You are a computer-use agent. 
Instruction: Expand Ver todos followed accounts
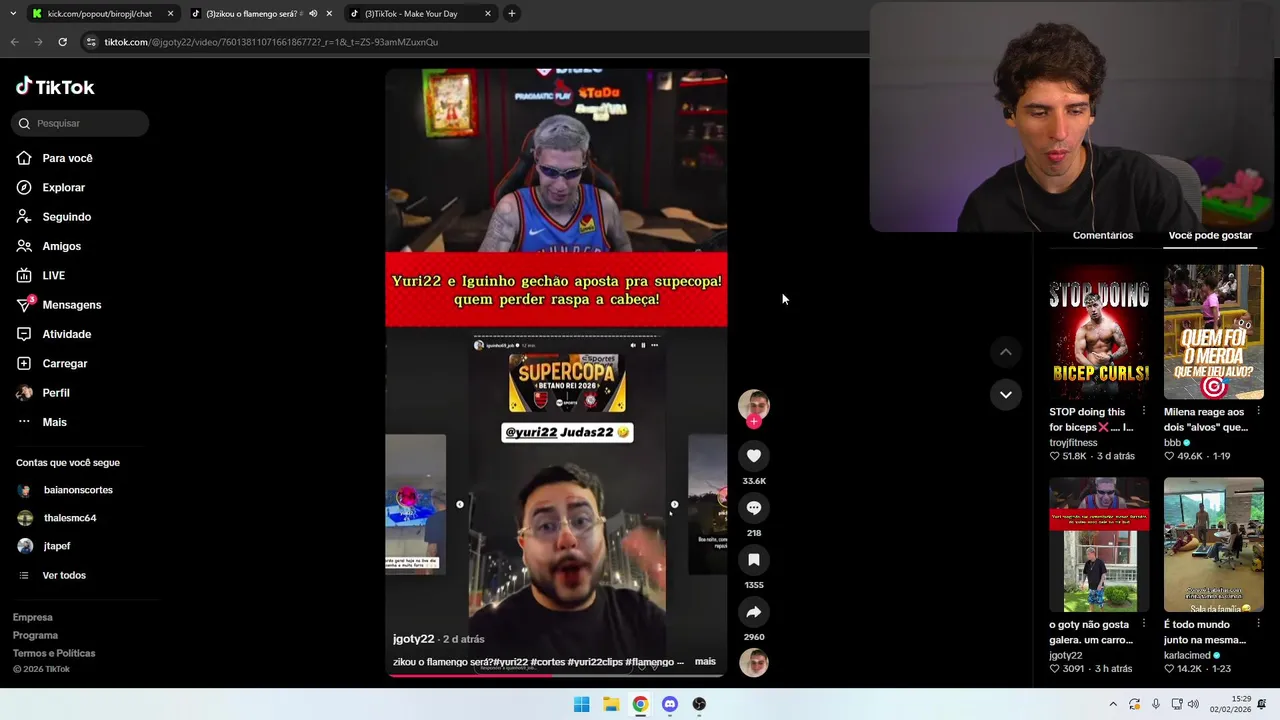coord(64,575)
